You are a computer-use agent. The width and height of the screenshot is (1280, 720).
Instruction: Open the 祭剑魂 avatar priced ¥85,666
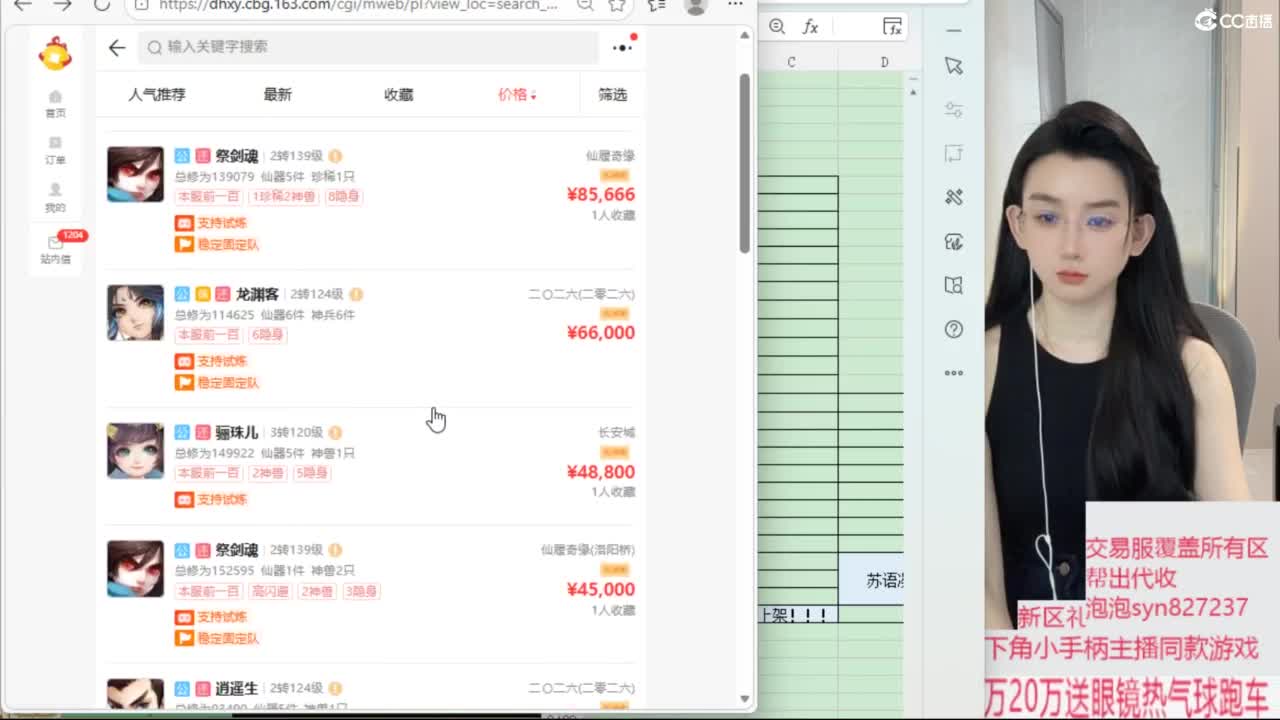click(x=135, y=174)
